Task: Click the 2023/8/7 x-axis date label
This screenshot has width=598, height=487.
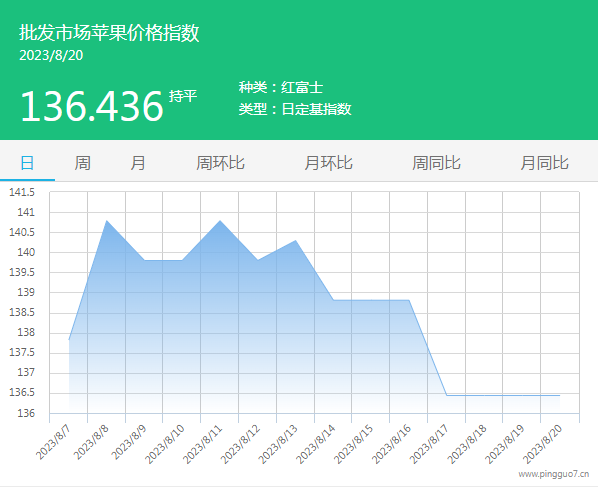Action: click(x=53, y=442)
